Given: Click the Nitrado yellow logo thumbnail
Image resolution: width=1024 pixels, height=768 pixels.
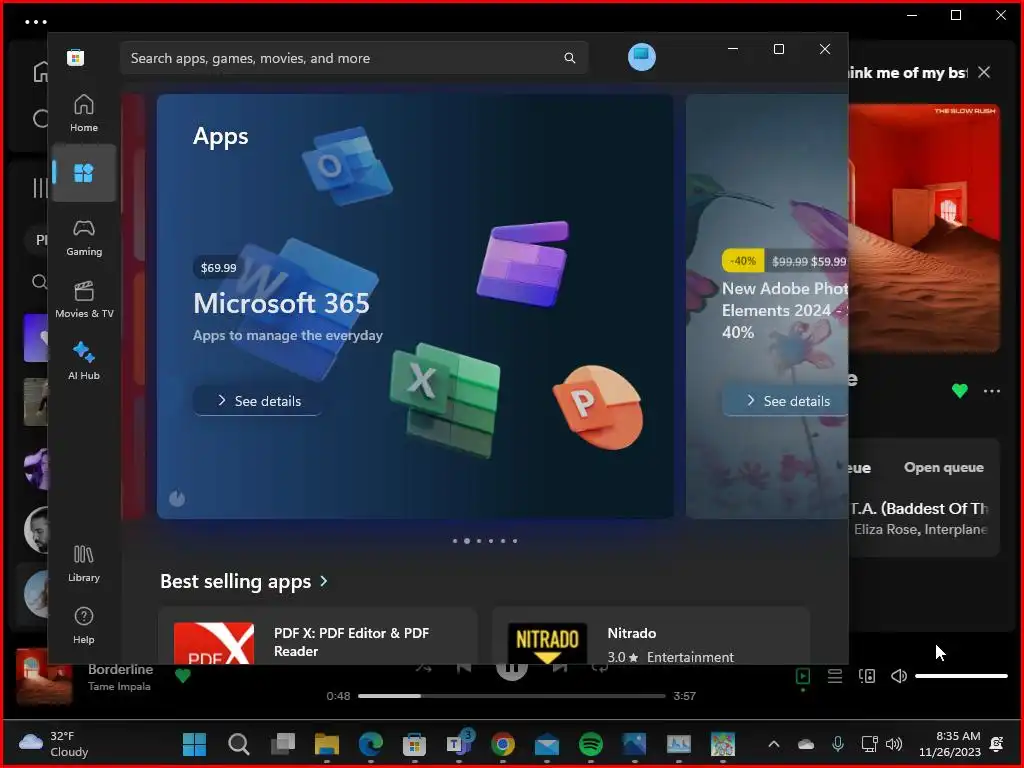Looking at the screenshot, I should point(547,644).
